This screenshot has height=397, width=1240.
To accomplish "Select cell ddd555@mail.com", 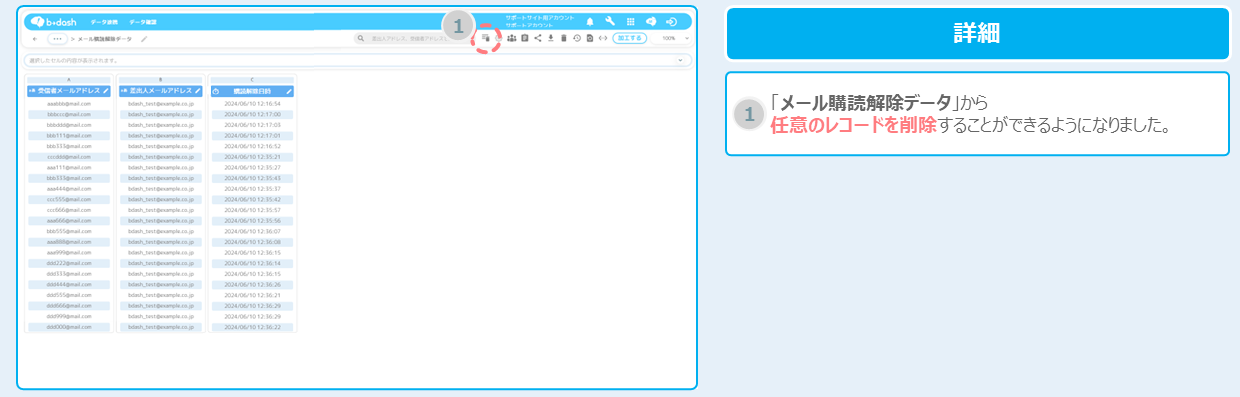I will coord(69,295).
